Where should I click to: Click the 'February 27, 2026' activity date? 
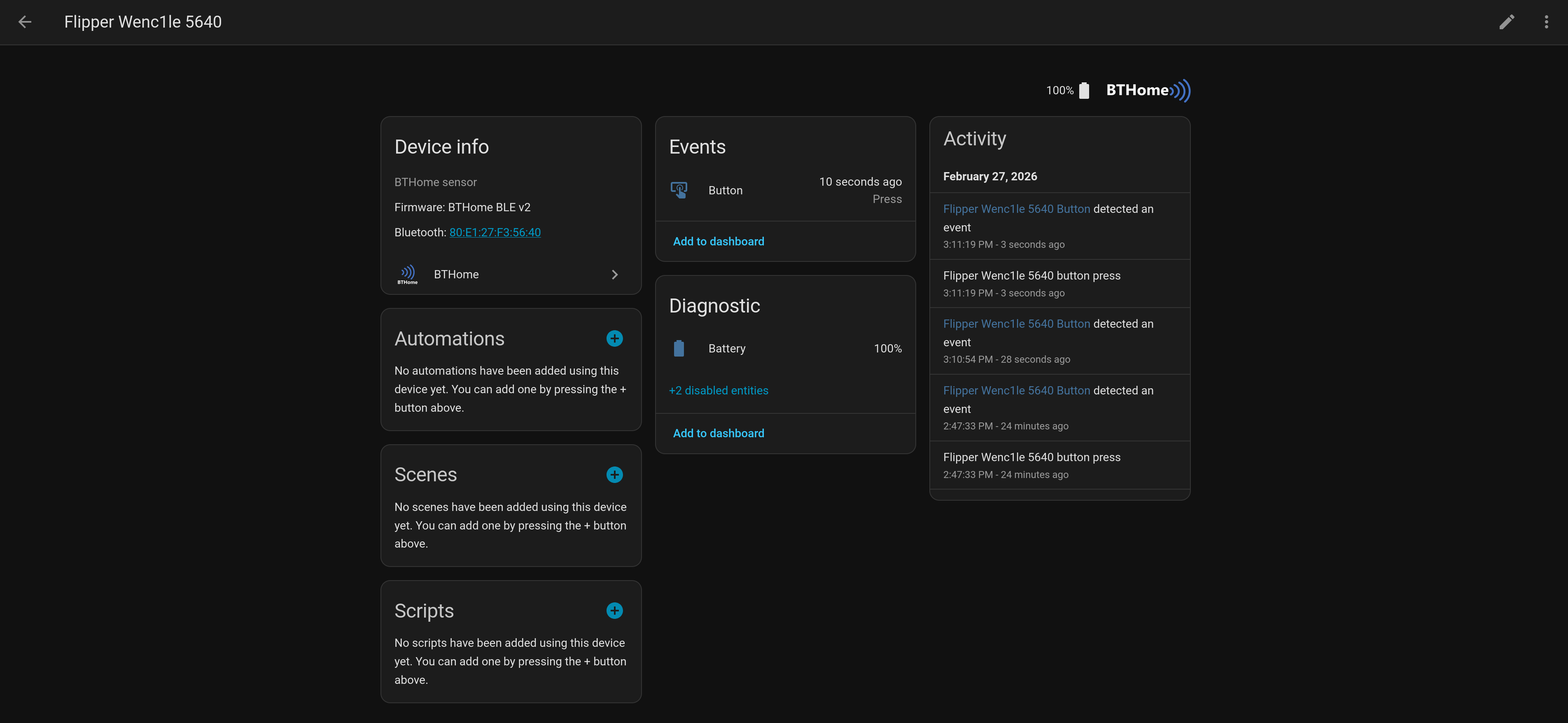click(x=990, y=177)
